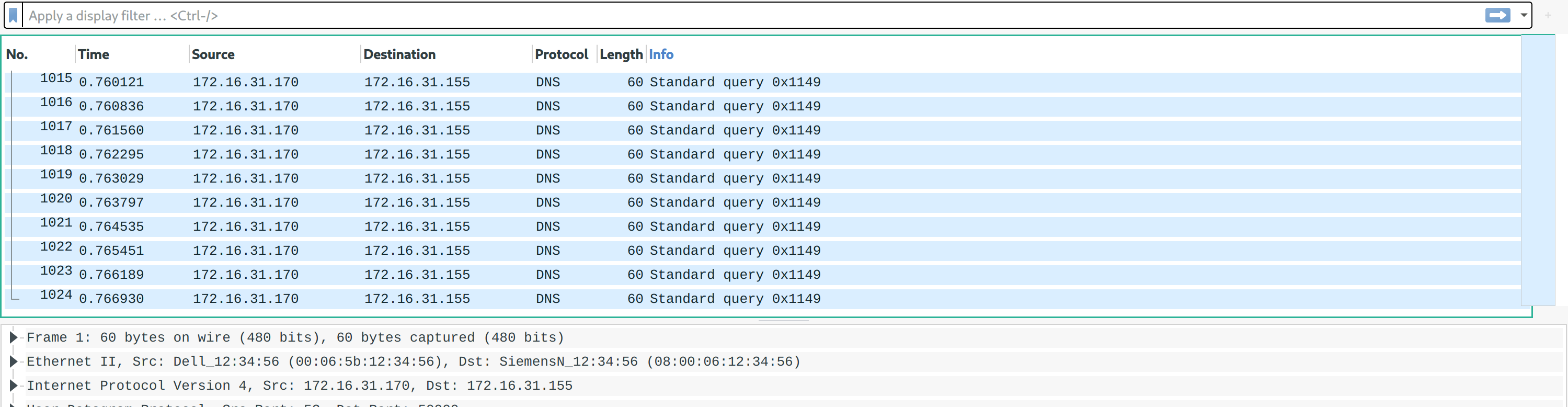
Task: Select packet number 1024
Action: tap(763, 299)
